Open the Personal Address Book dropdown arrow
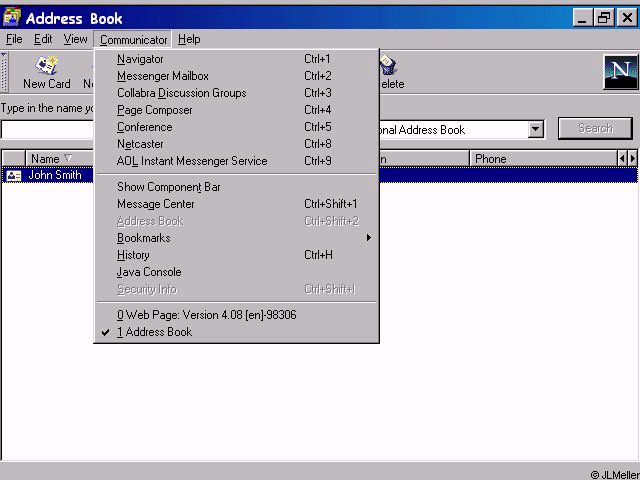This screenshot has width=640, height=480. (x=536, y=130)
